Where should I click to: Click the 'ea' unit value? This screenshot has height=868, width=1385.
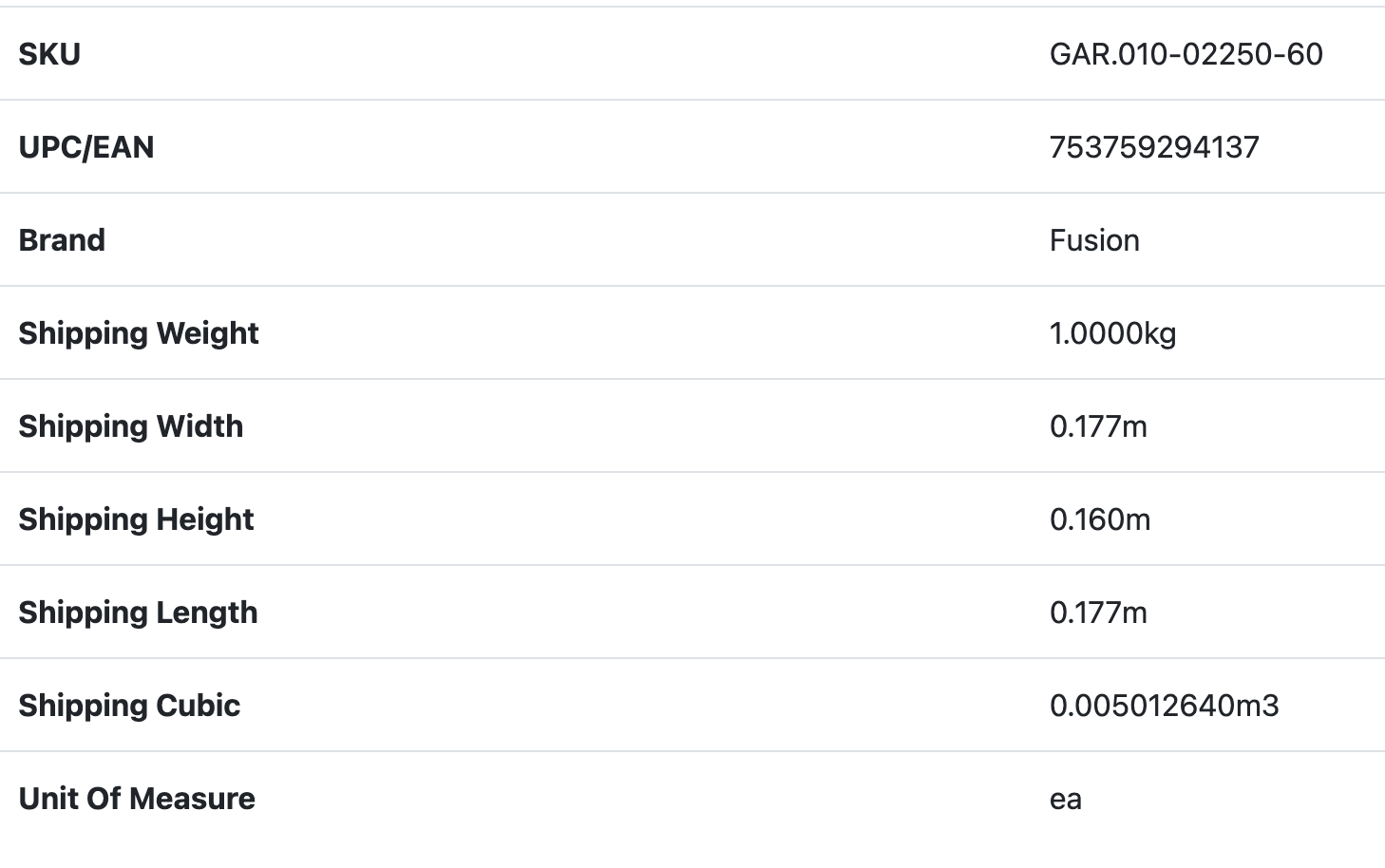[1066, 800]
